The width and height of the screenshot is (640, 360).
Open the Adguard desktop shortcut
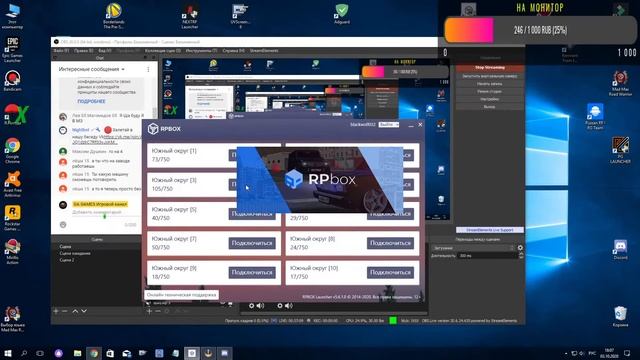point(342,14)
